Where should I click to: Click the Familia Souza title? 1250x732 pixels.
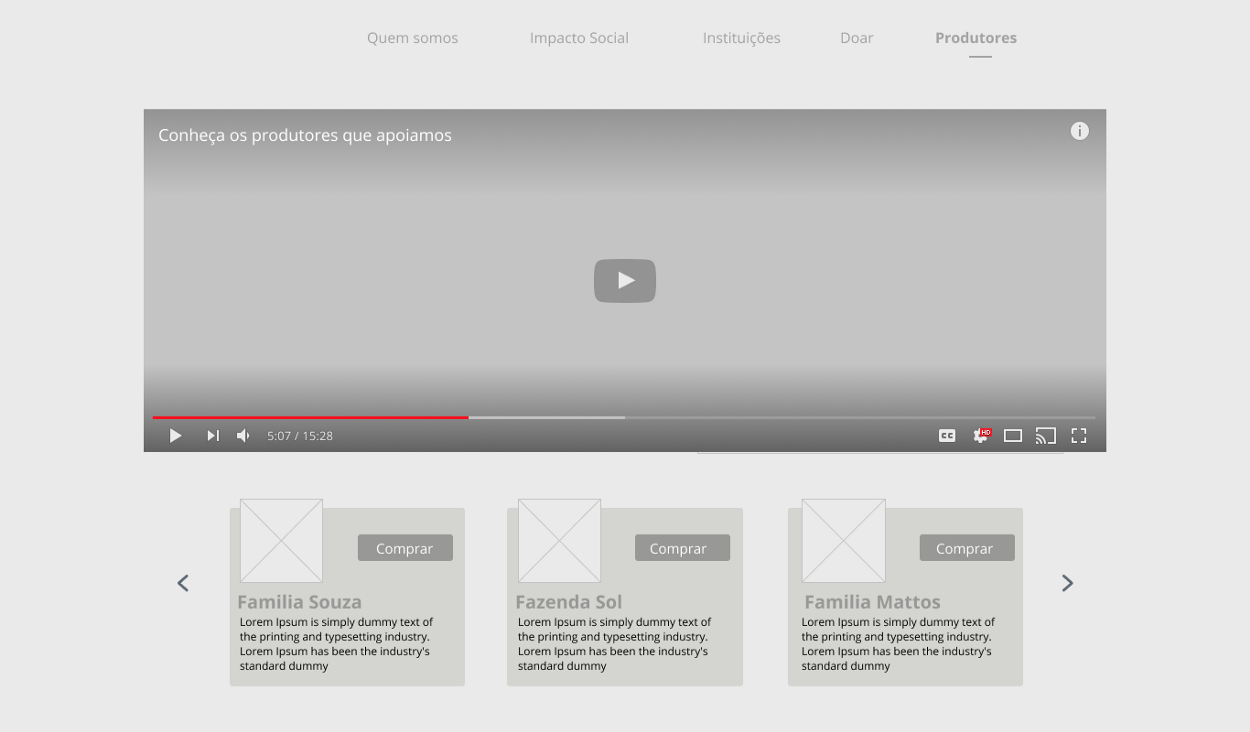tap(299, 602)
